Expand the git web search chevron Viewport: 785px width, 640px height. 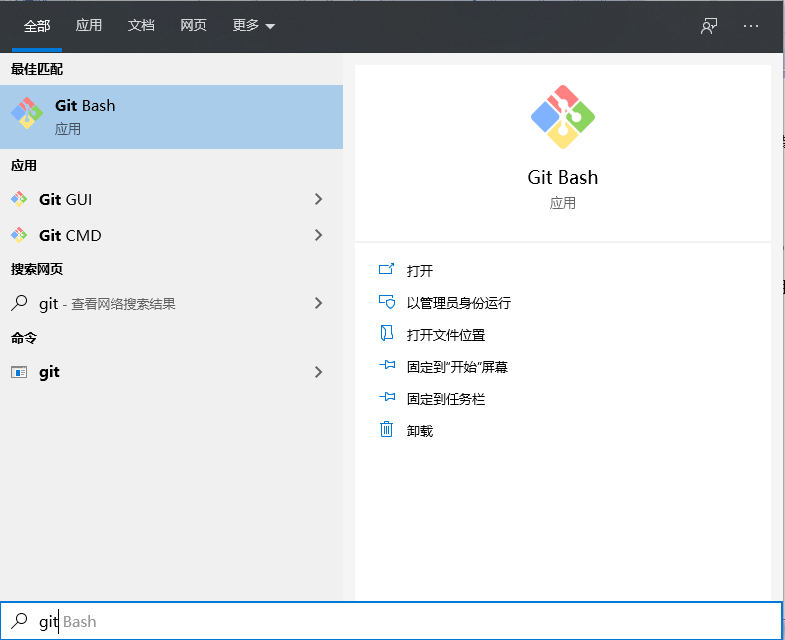click(319, 303)
